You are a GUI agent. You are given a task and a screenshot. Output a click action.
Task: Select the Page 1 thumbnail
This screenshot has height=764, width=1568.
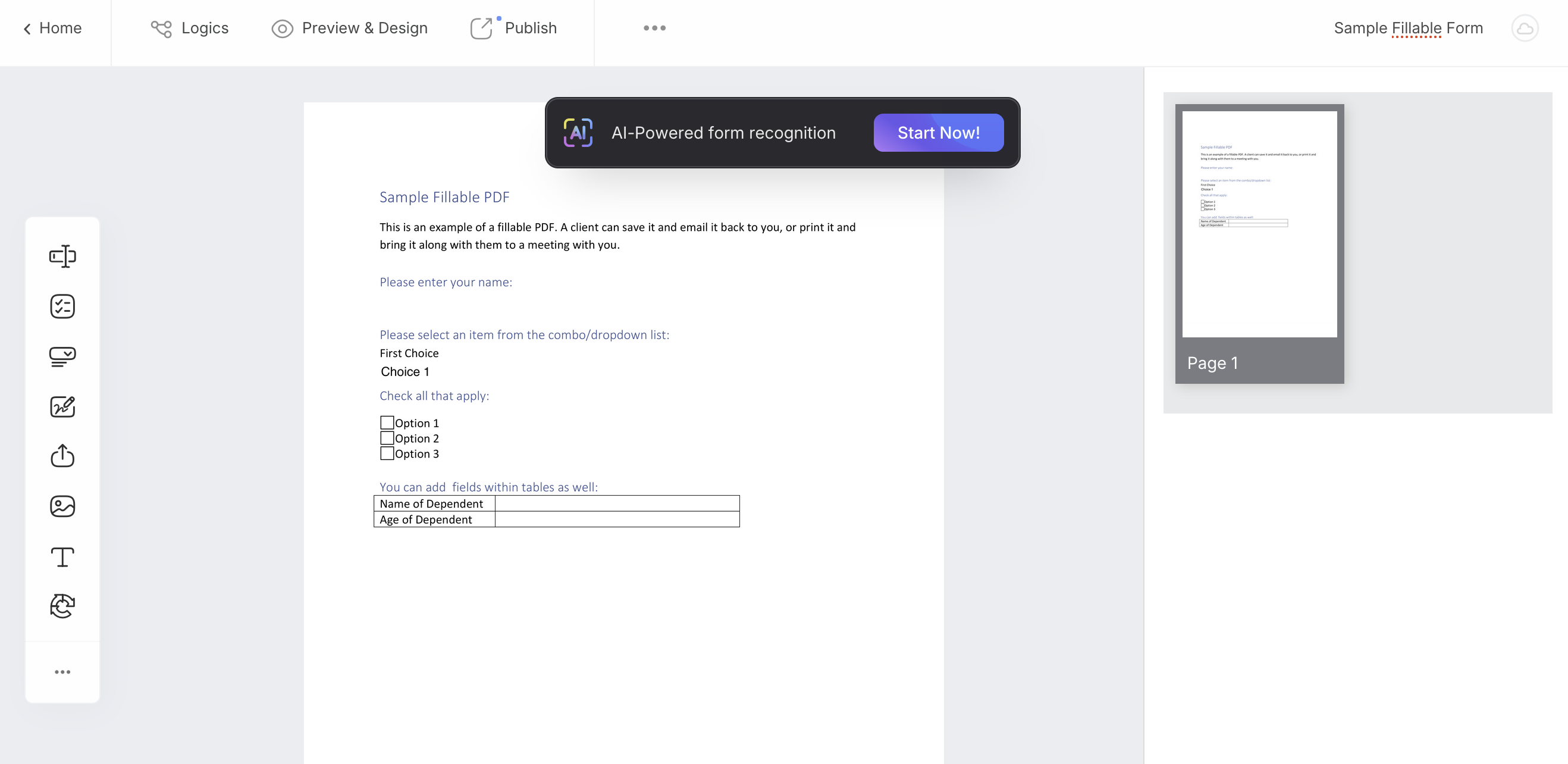(1259, 243)
